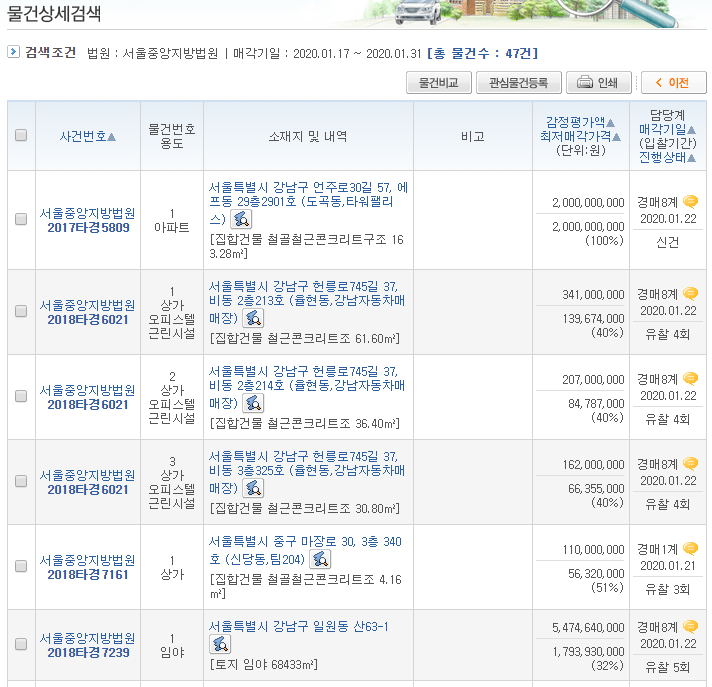The image size is (712, 687).
Task: Sort by 최저매각가격 header
Action: tap(580, 136)
